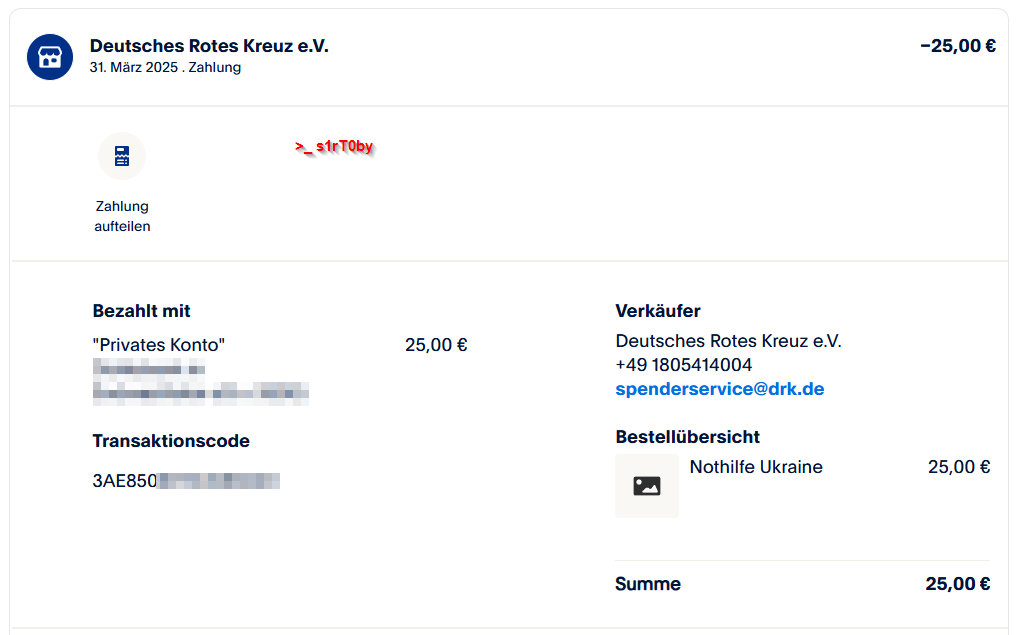The width and height of the screenshot is (1019, 635).
Task: Click the Bezahlt mit heading
Action: (x=141, y=311)
